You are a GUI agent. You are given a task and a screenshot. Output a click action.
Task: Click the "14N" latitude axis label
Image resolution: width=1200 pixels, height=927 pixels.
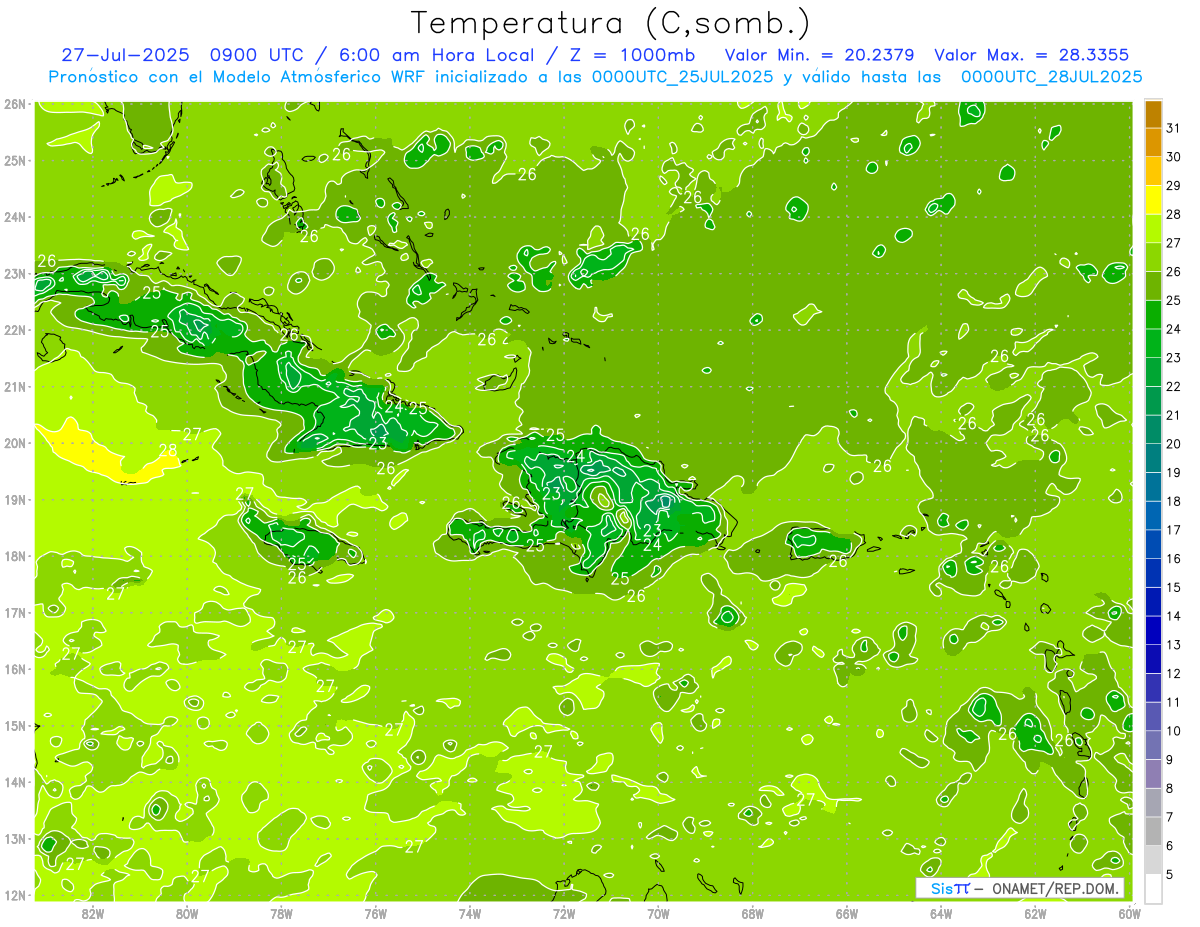pyautogui.click(x=14, y=782)
